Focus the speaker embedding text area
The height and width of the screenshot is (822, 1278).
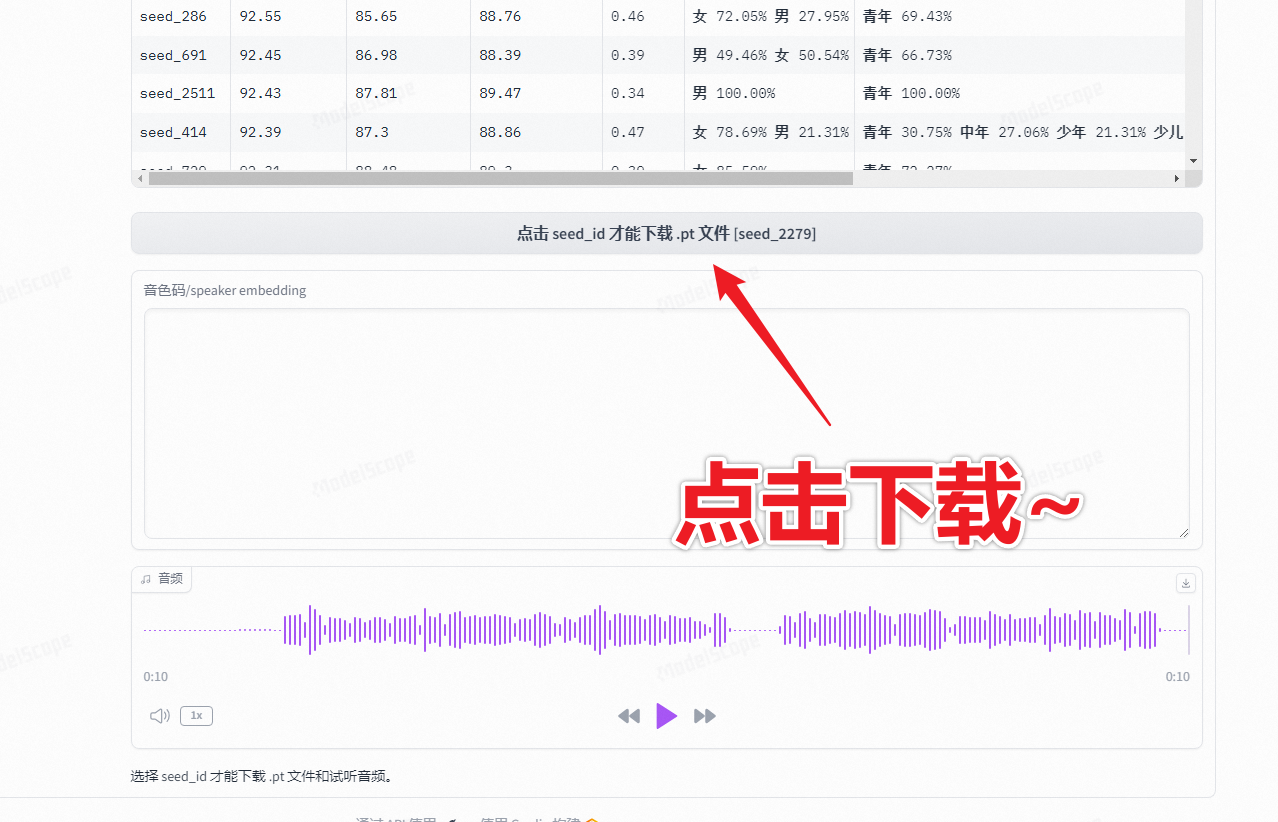click(666, 424)
